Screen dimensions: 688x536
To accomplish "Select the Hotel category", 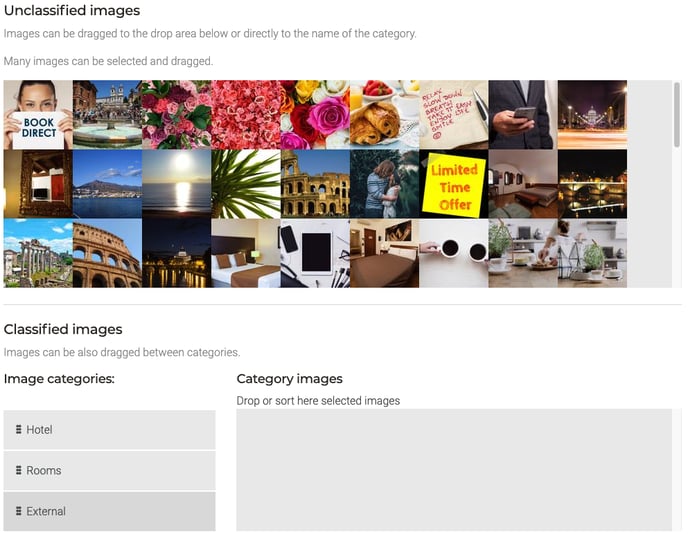I will click(110, 430).
